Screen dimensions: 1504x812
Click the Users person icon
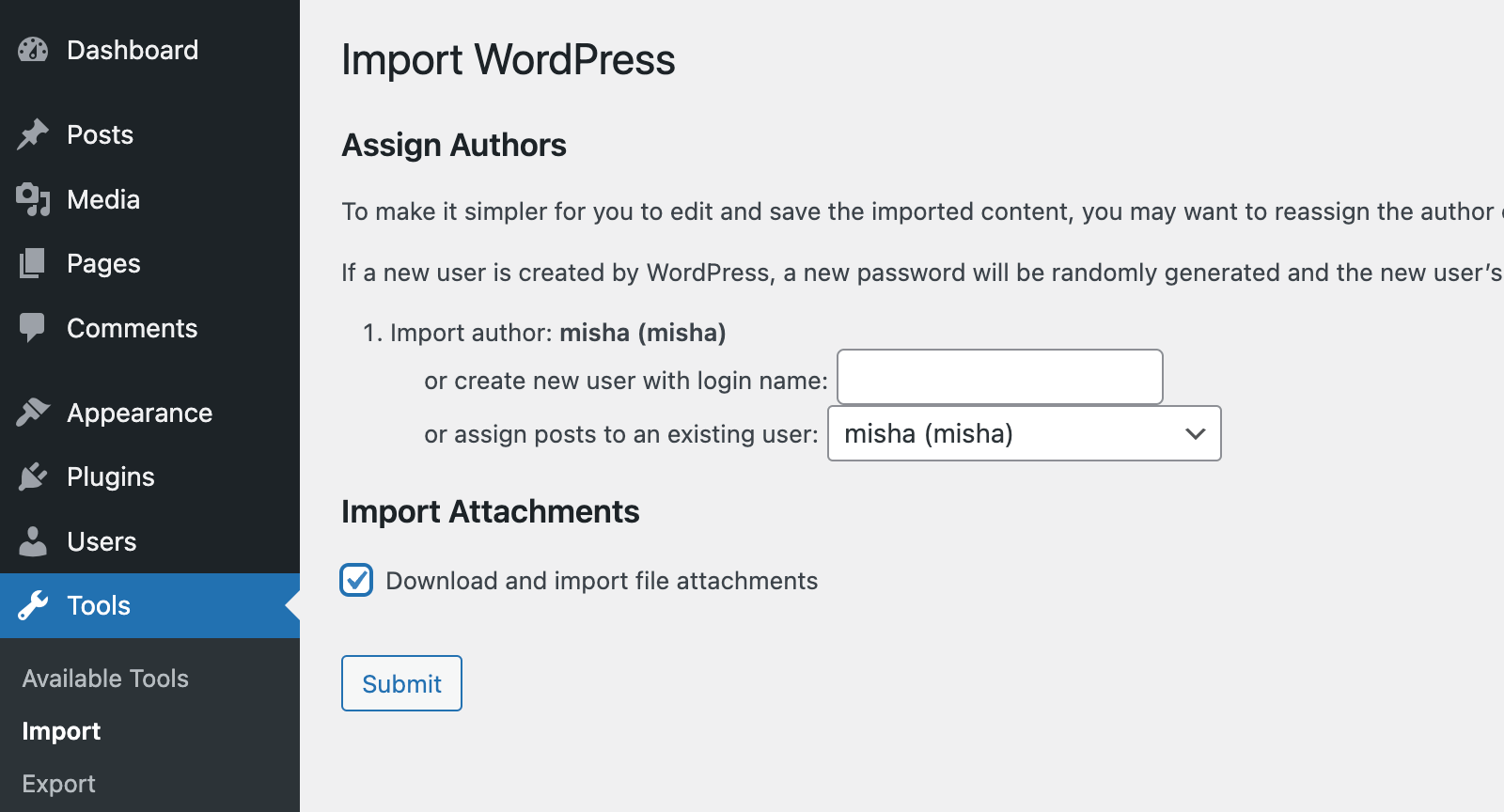33,541
